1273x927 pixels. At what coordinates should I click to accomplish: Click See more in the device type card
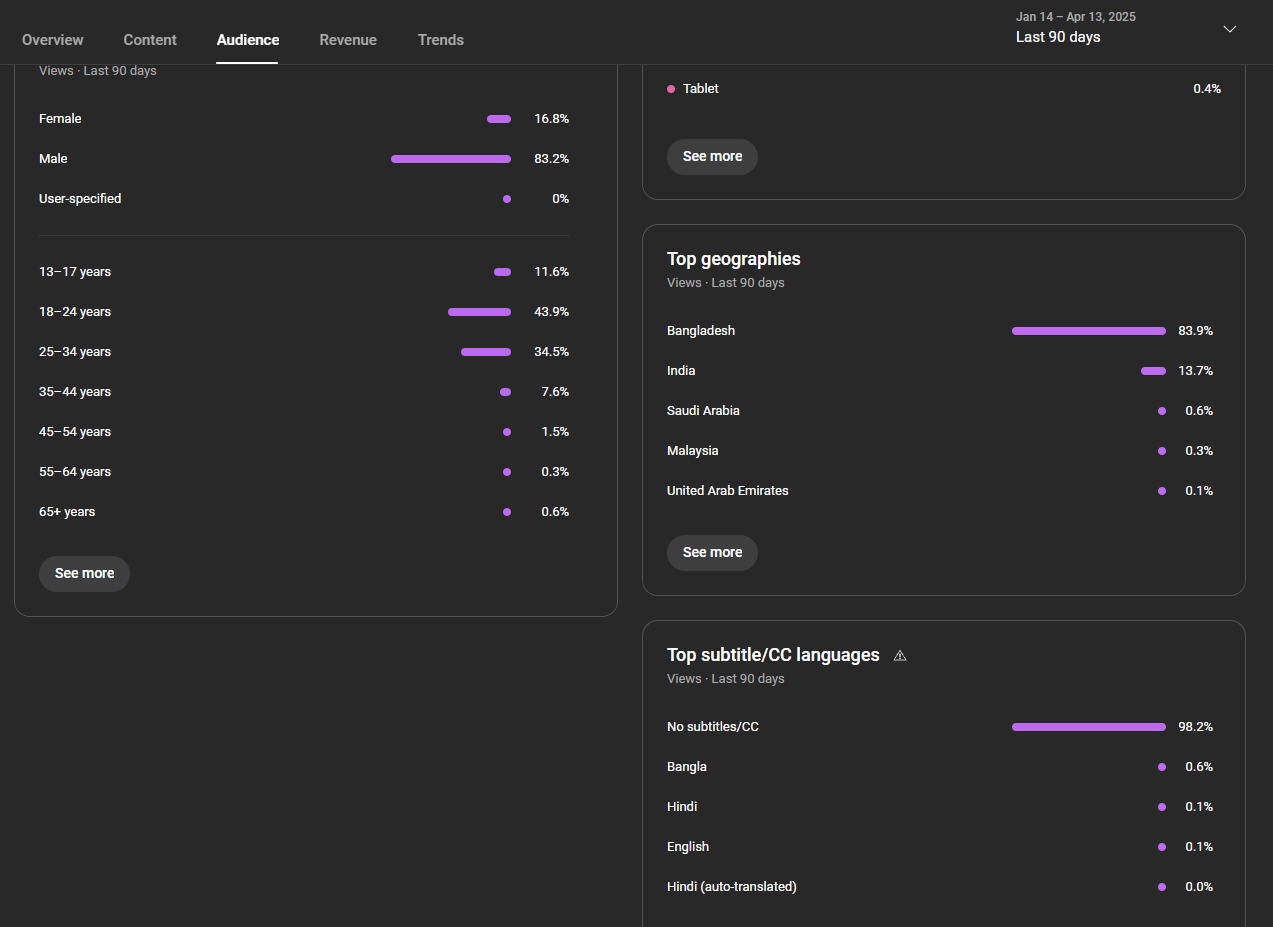click(x=712, y=157)
